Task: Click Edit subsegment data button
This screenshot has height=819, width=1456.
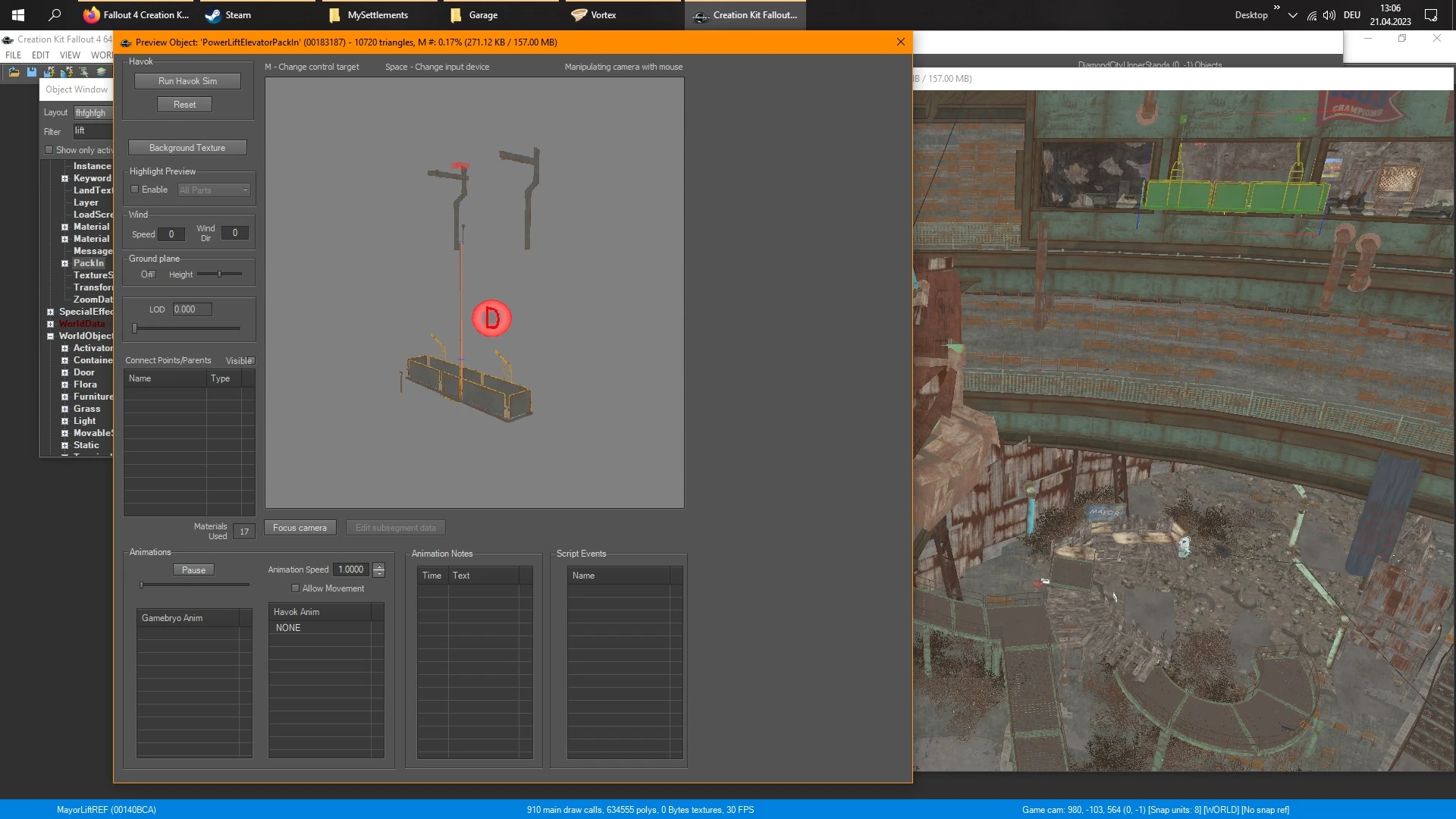Action: pos(396,528)
